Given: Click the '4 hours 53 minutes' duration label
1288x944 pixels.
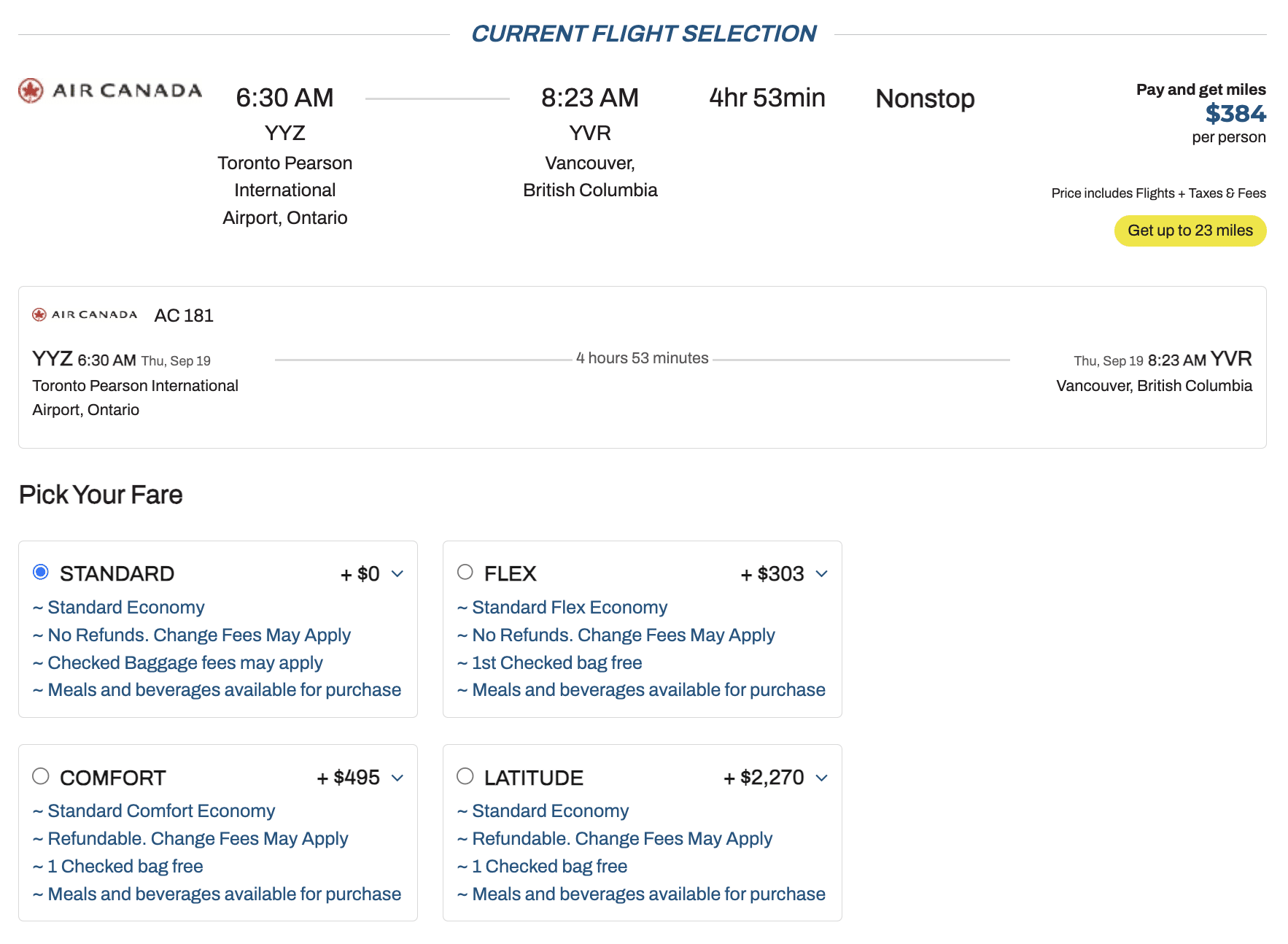Looking at the screenshot, I should [642, 358].
